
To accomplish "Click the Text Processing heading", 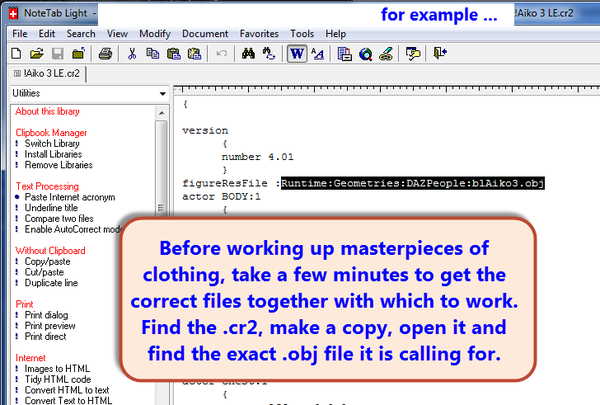I will pyautogui.click(x=47, y=186).
